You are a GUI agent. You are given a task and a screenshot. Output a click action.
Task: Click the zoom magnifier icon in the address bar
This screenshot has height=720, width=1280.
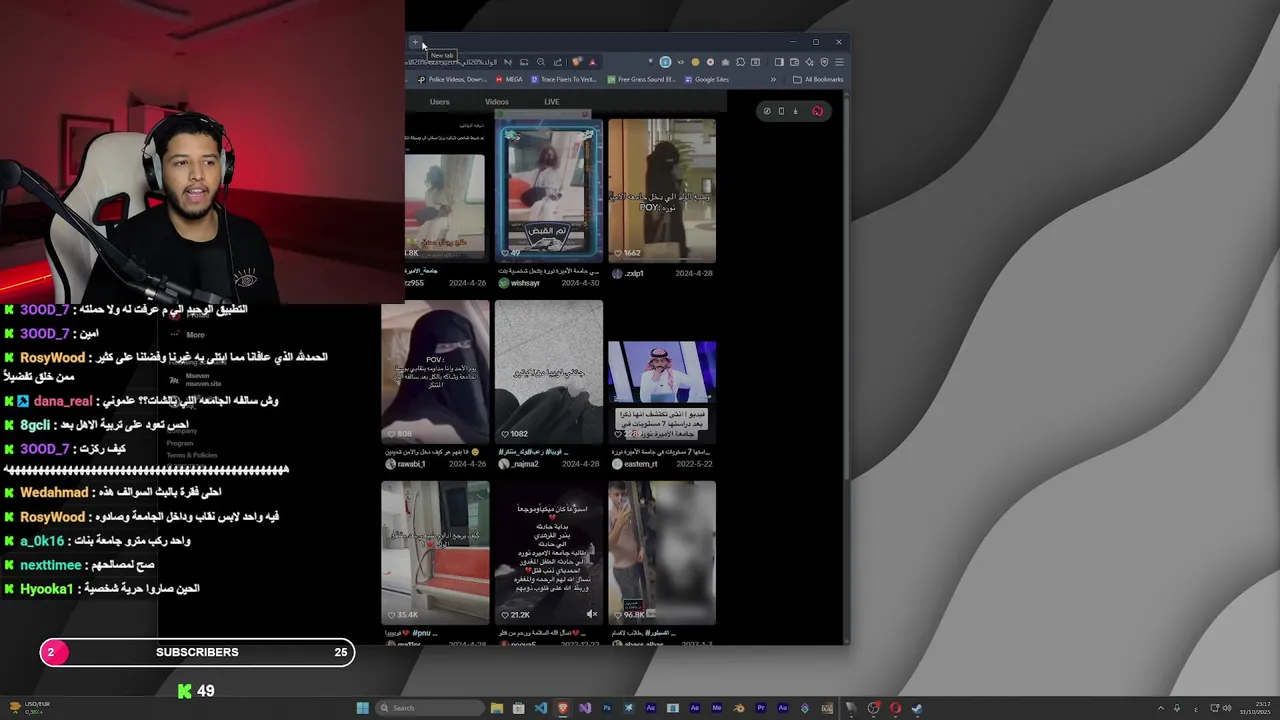541,62
